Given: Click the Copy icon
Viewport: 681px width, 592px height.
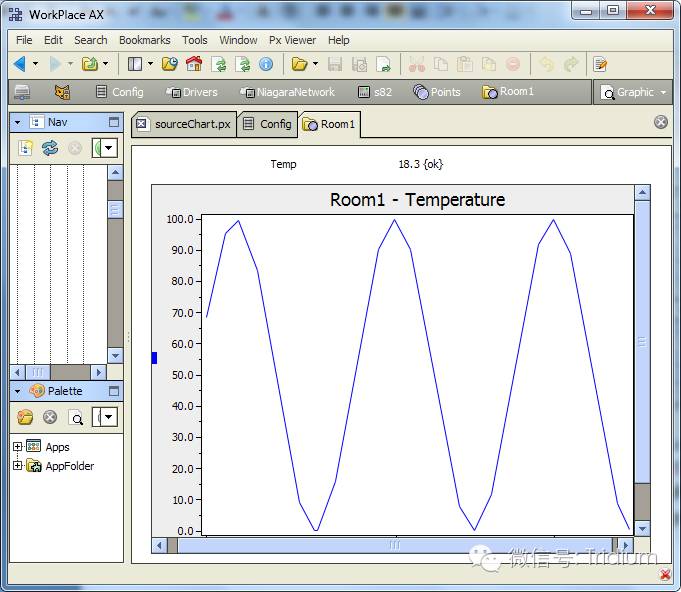Looking at the screenshot, I should pyautogui.click(x=441, y=64).
